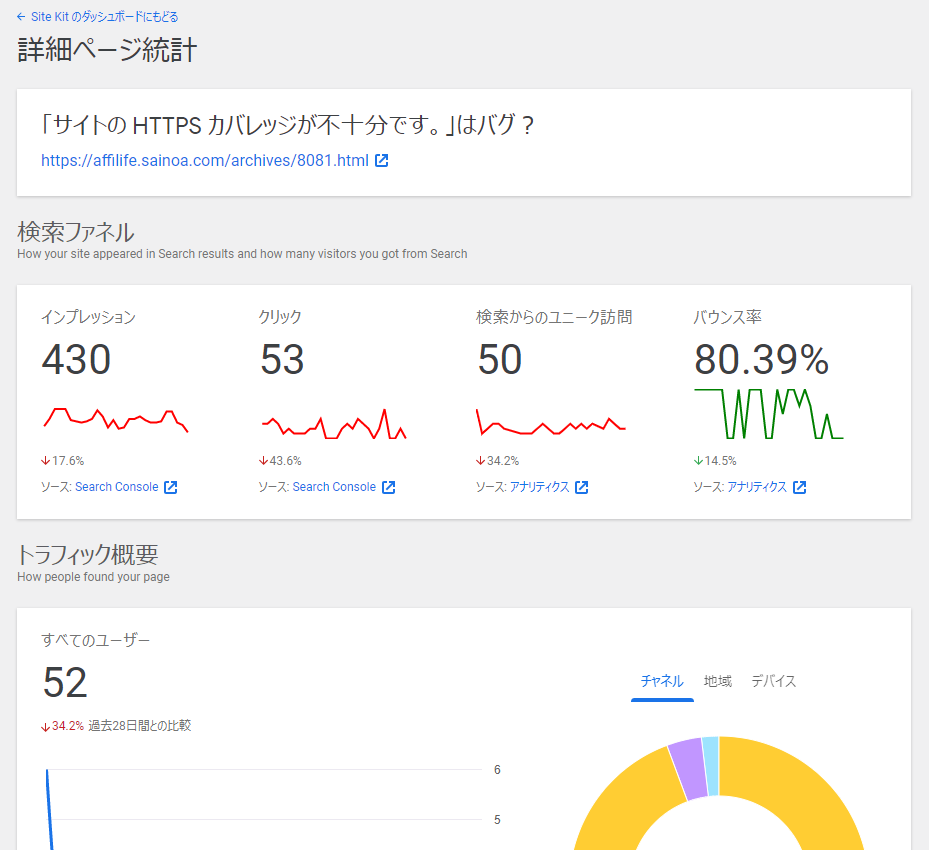Click external icon beside ユニーク訪問 アナリティクス

(x=582, y=487)
